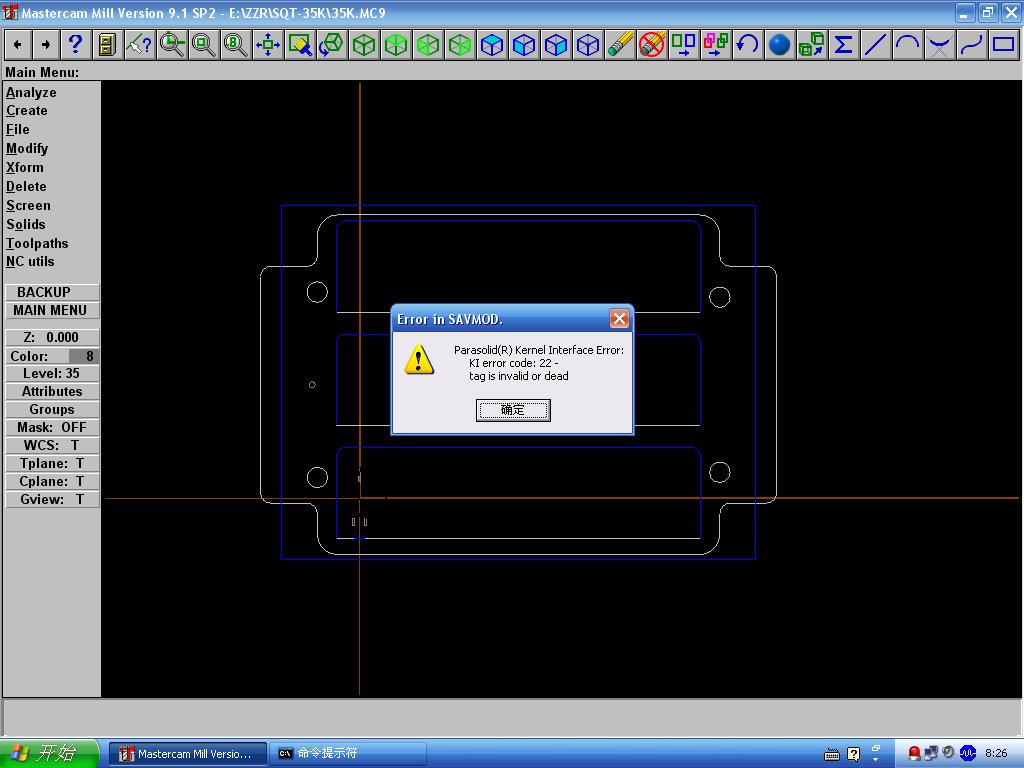Click the blue cube with top face filled
The width and height of the screenshot is (1024, 768).
[492, 45]
